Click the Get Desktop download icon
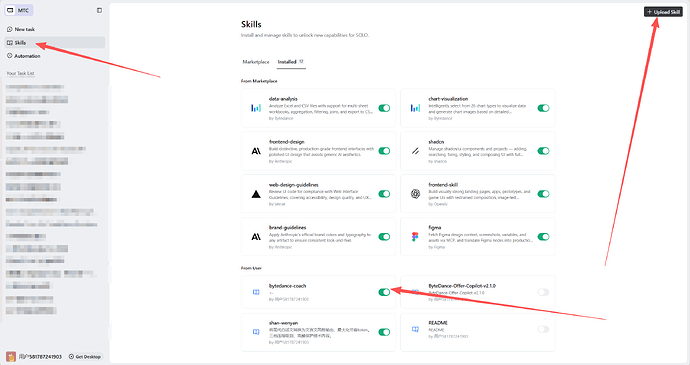 71,357
